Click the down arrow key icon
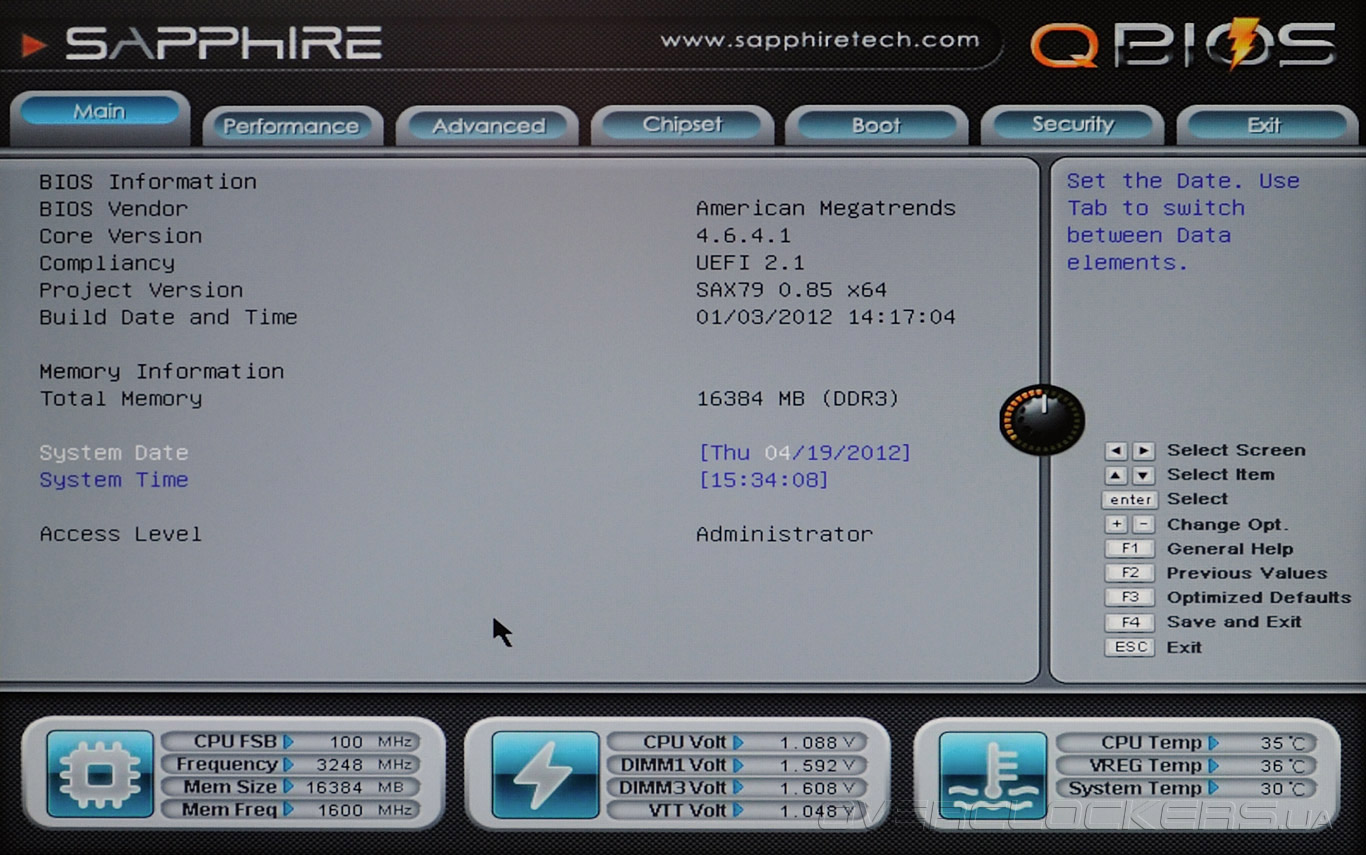 [x=1143, y=476]
